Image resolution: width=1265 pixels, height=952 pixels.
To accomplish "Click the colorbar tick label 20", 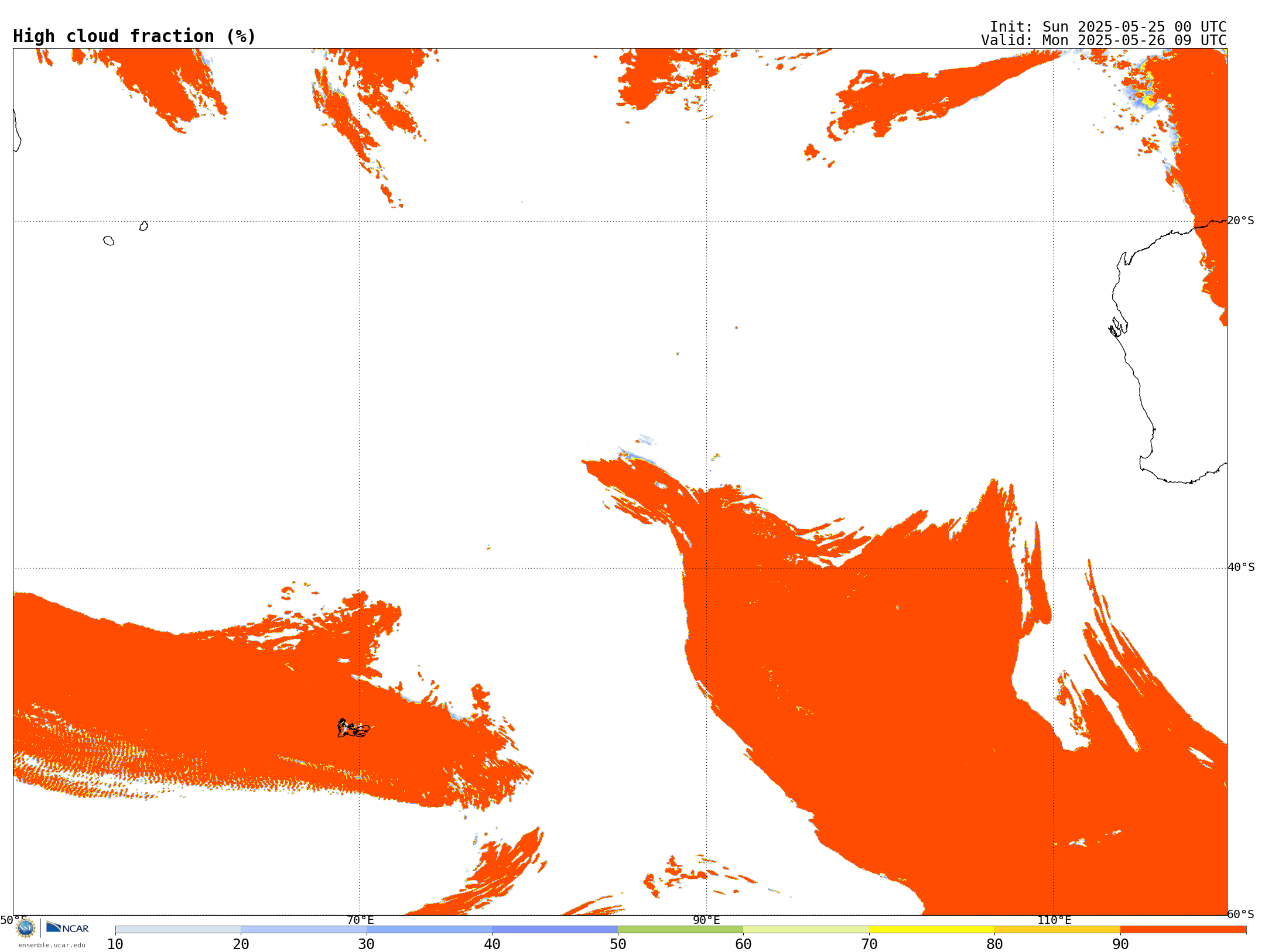I will coord(241,944).
